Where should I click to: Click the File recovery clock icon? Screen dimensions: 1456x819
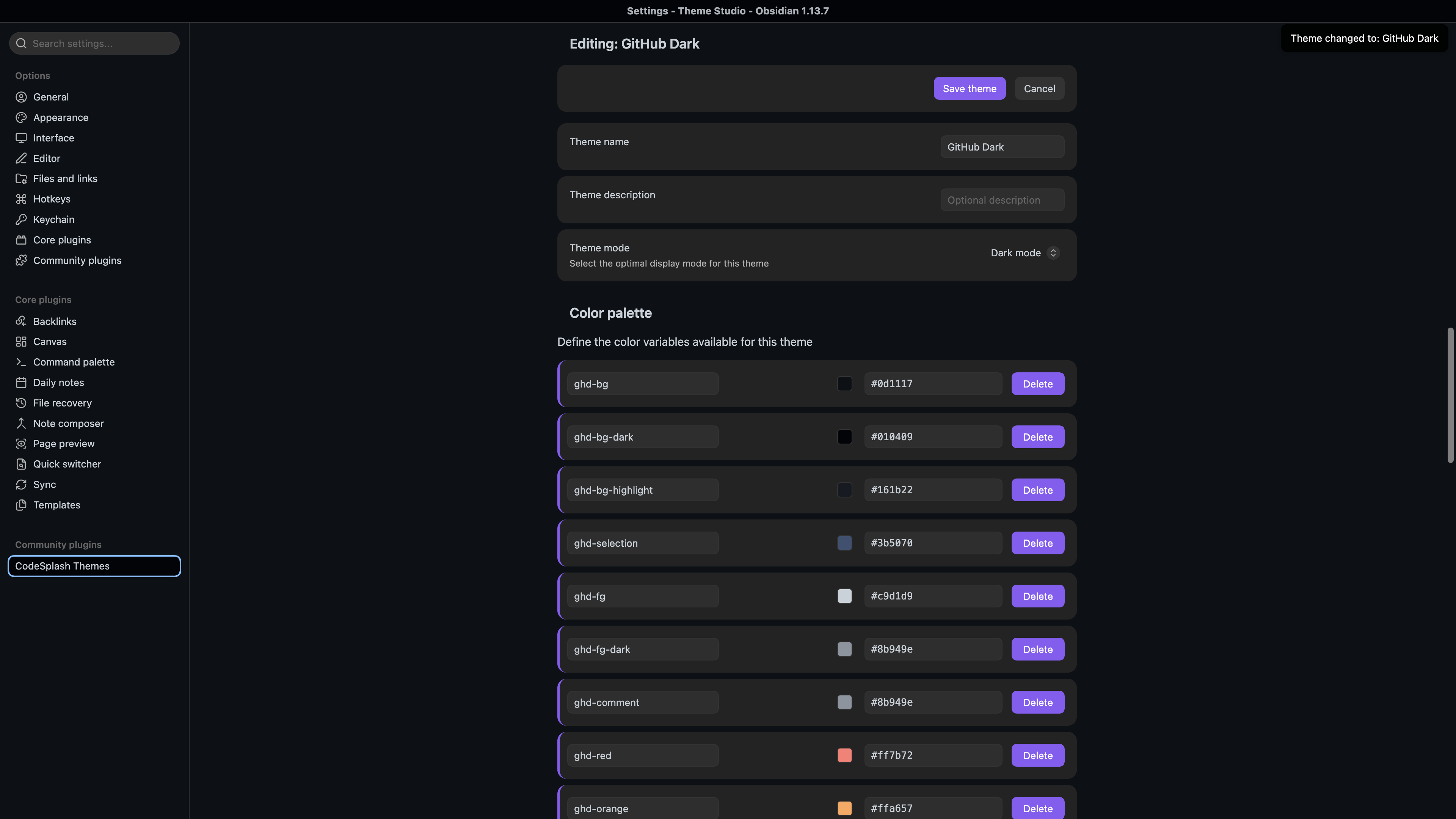click(x=21, y=403)
